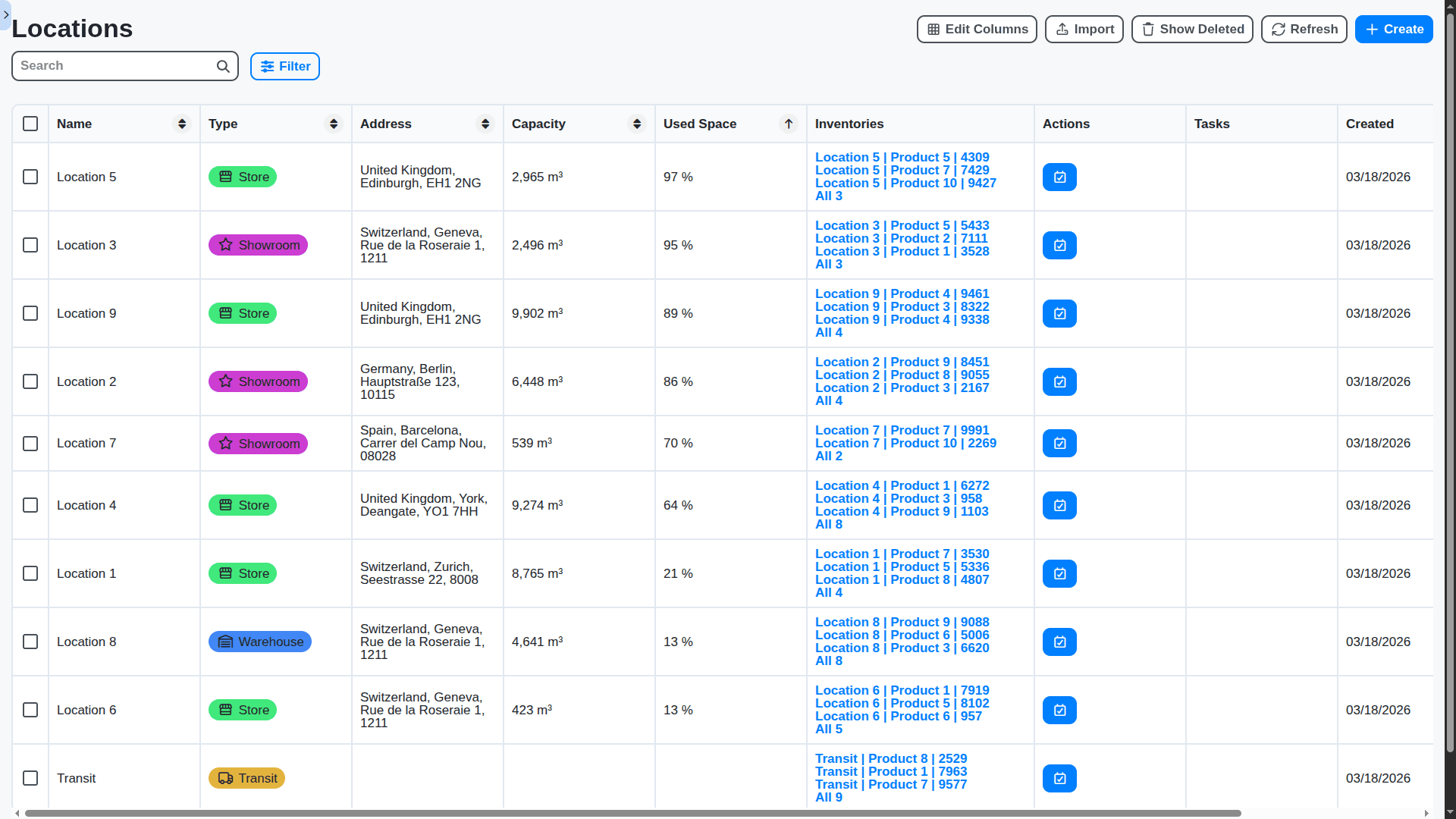
Task: Sort the table by the Name column
Action: tap(182, 124)
